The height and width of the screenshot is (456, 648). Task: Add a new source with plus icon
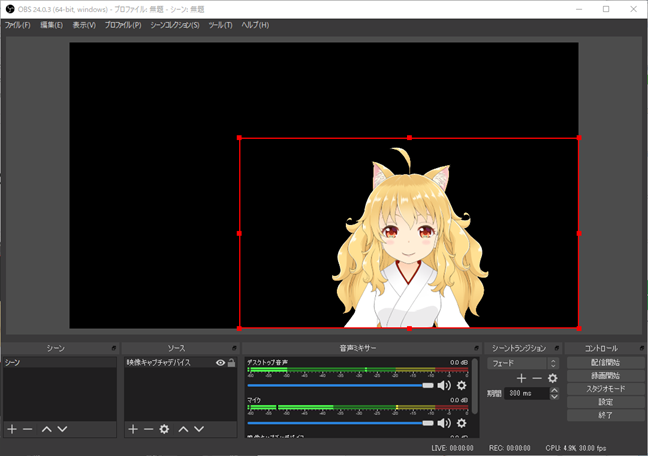pos(133,429)
